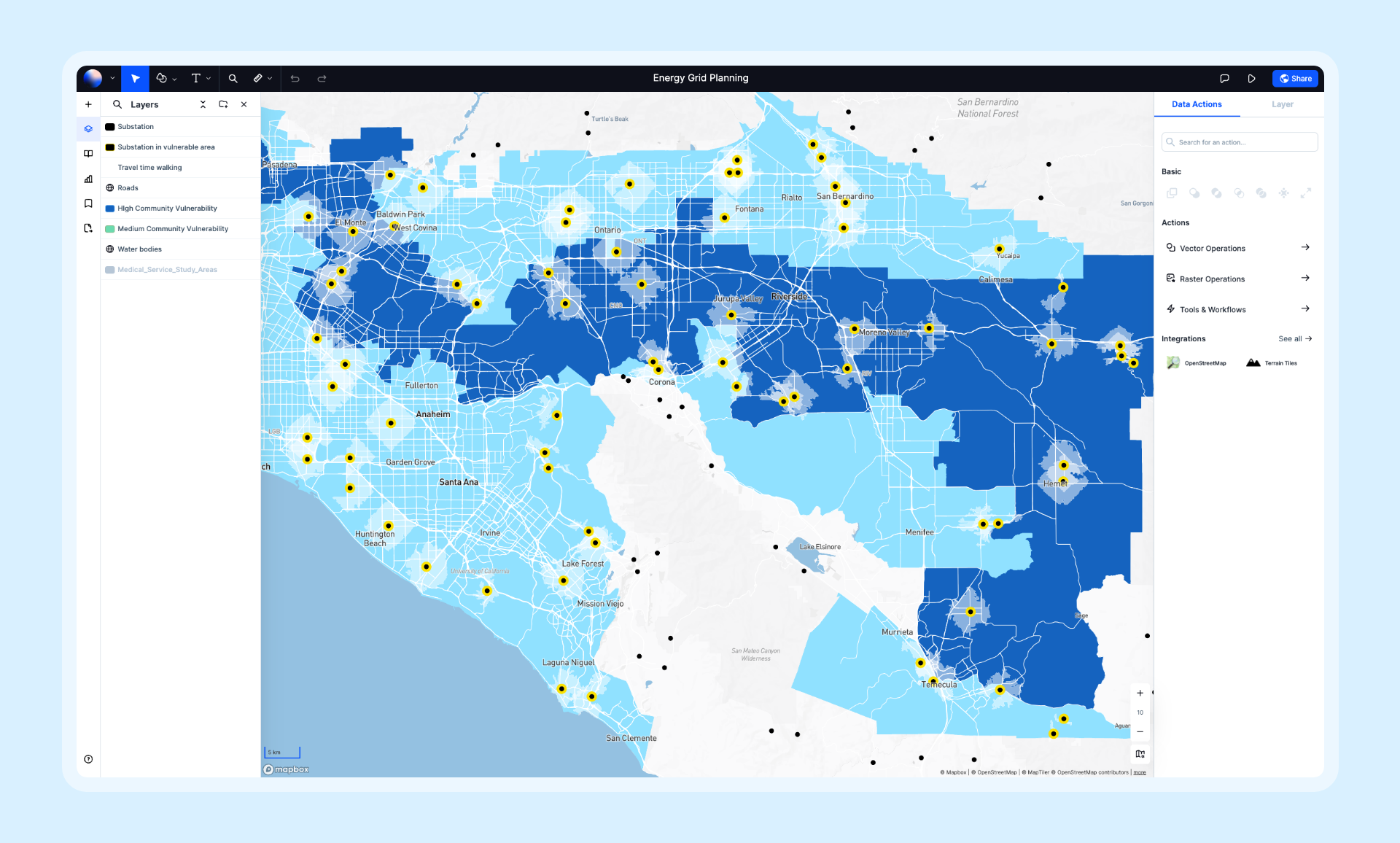Undo the last action
The image size is (1400, 843).
pyautogui.click(x=295, y=78)
